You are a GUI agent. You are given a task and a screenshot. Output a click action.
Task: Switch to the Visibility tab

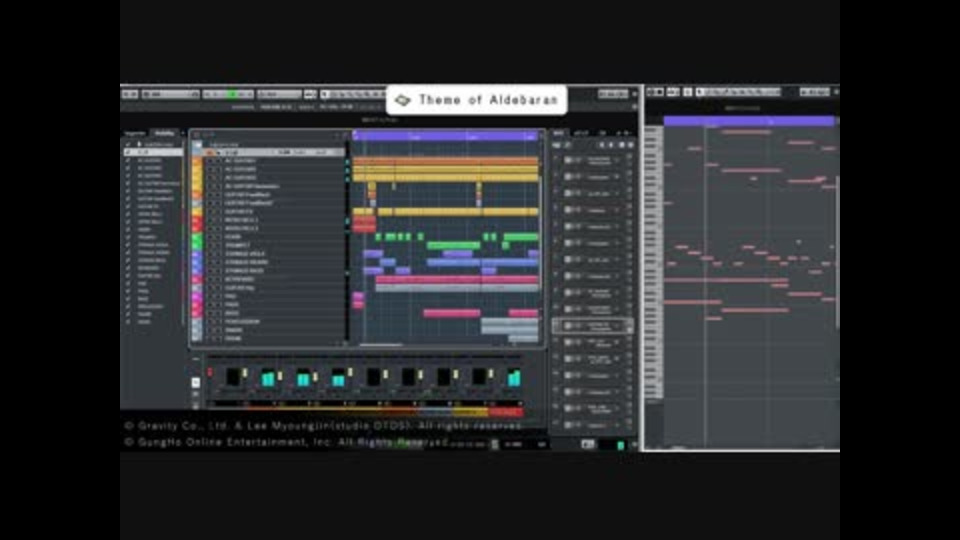164,133
